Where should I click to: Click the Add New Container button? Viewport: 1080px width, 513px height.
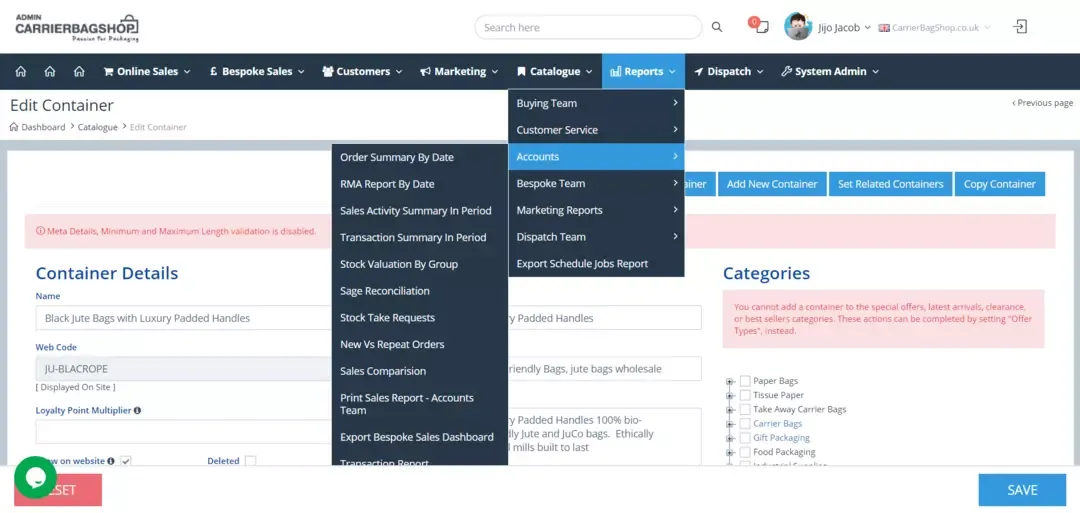point(772,184)
